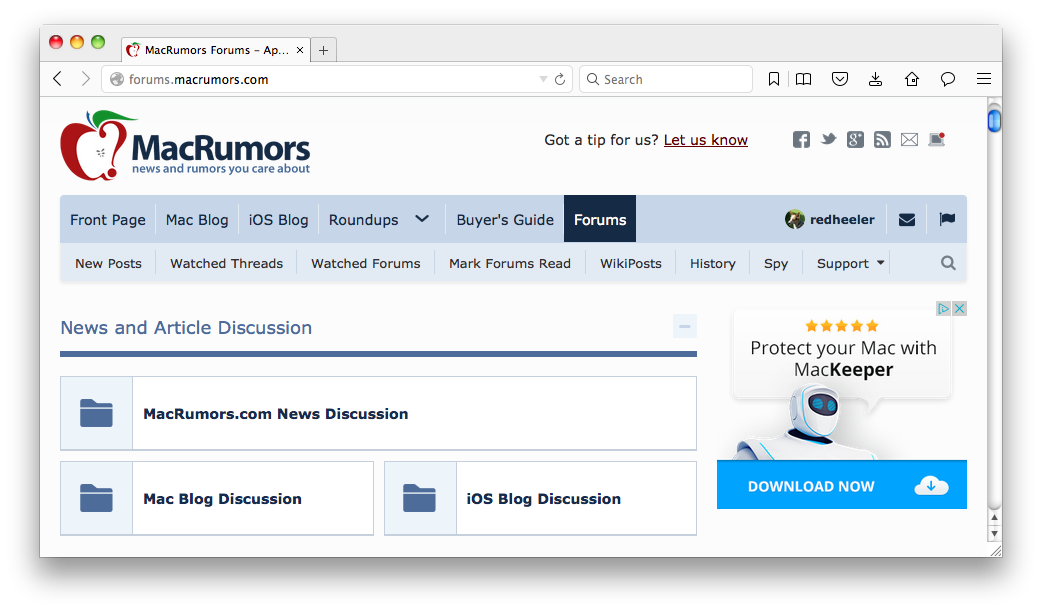The image size is (1042, 612).
Task: Expand the Roundups dropdown chevron
Action: click(422, 219)
